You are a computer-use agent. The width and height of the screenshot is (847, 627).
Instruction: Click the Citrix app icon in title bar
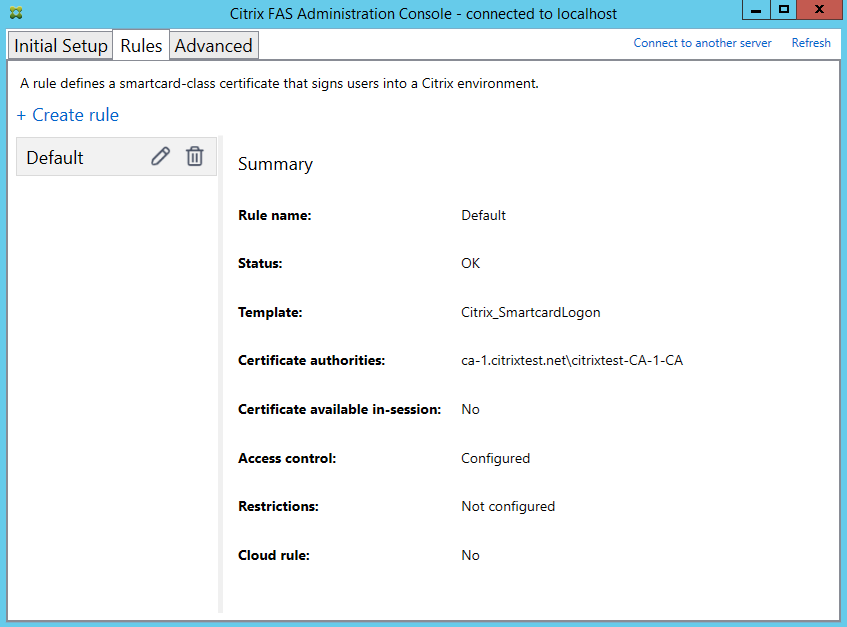(x=16, y=13)
